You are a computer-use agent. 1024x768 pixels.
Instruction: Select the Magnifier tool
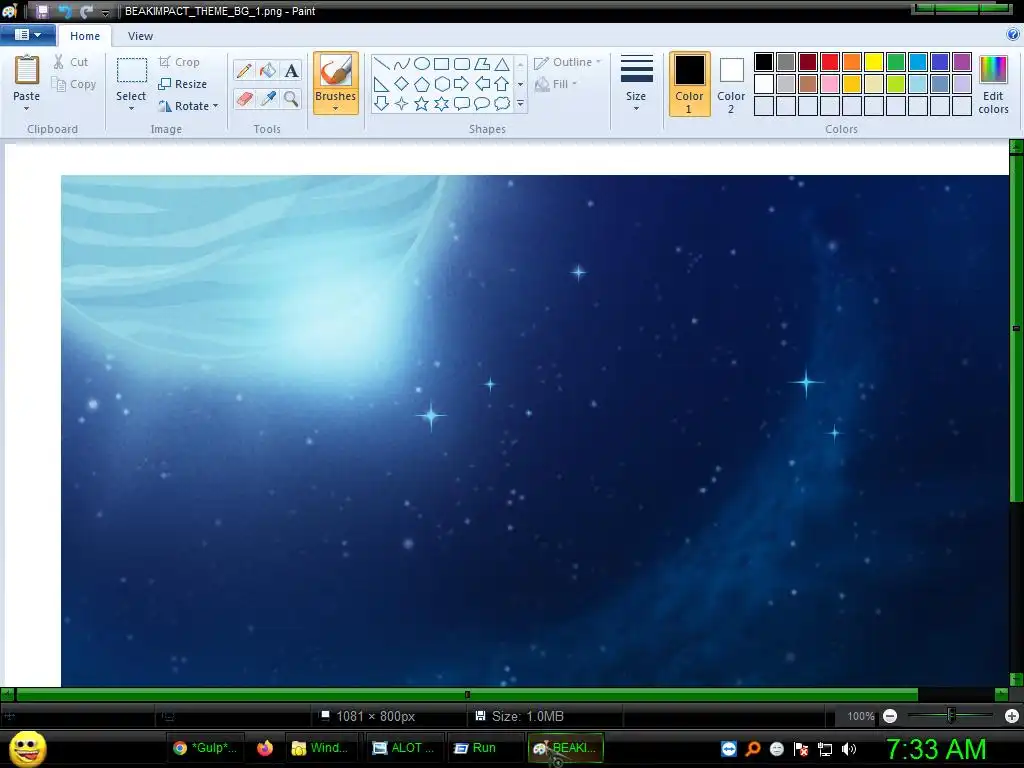pos(291,99)
